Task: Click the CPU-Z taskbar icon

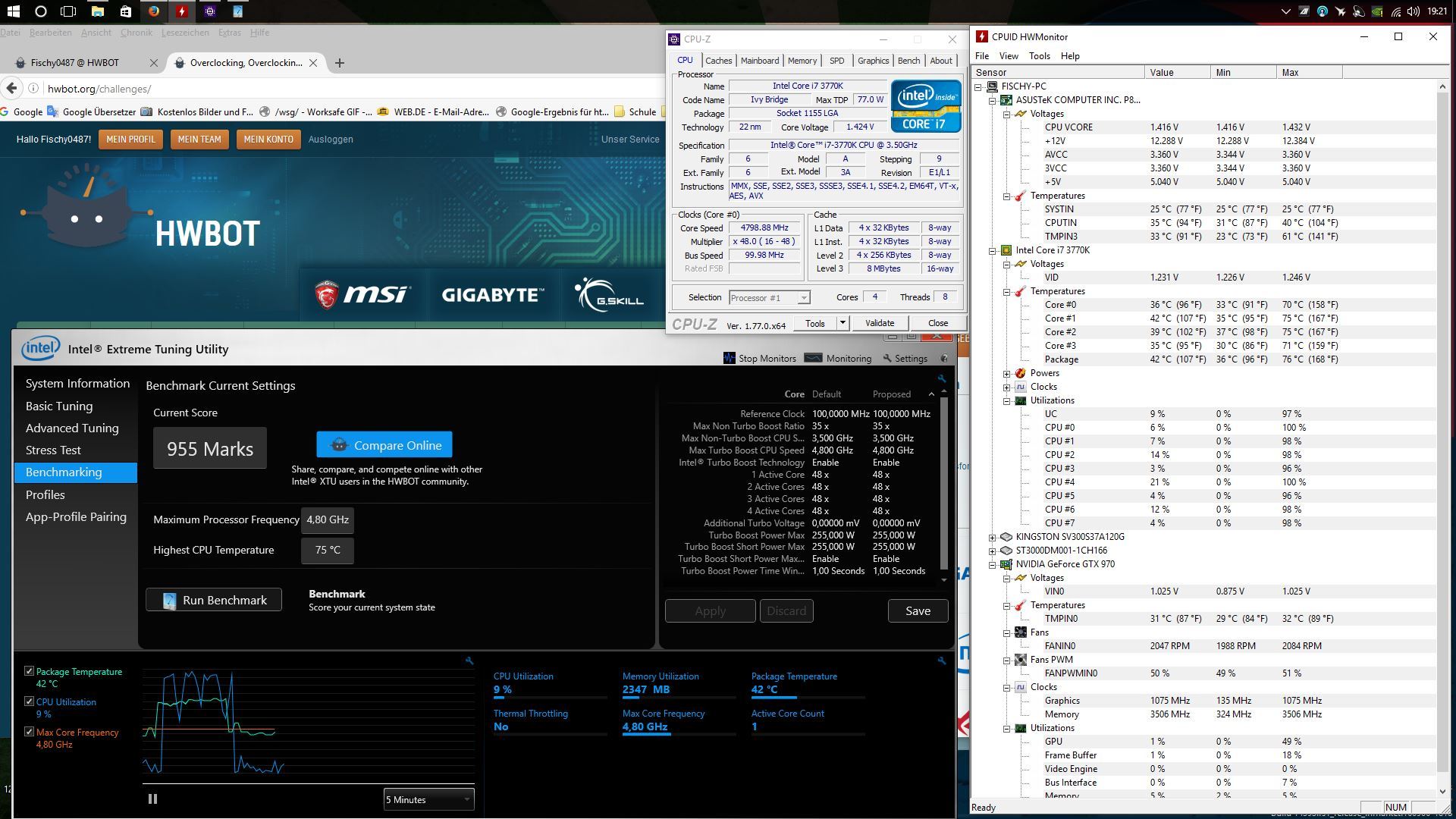Action: click(x=210, y=11)
